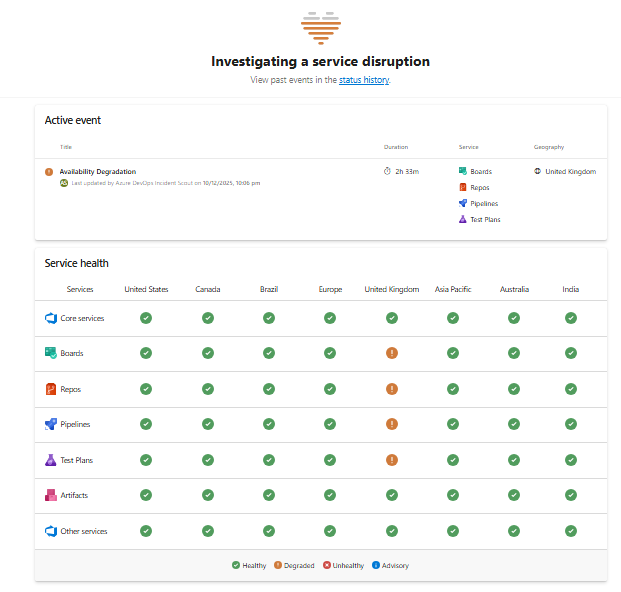
Task: Click the Test Plans icon in Service health
Action: 51,460
